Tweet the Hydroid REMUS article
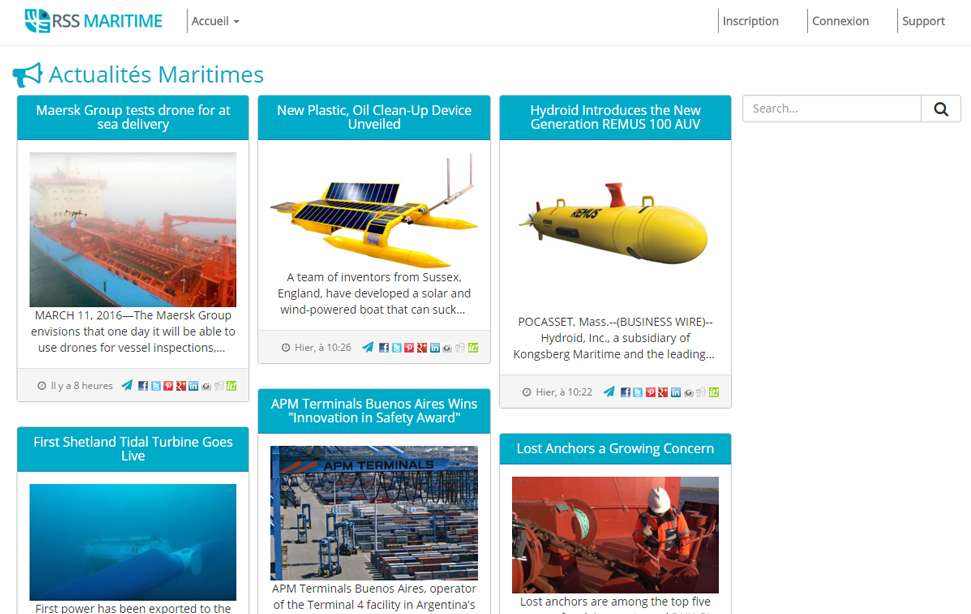The height and width of the screenshot is (614, 971). (638, 392)
